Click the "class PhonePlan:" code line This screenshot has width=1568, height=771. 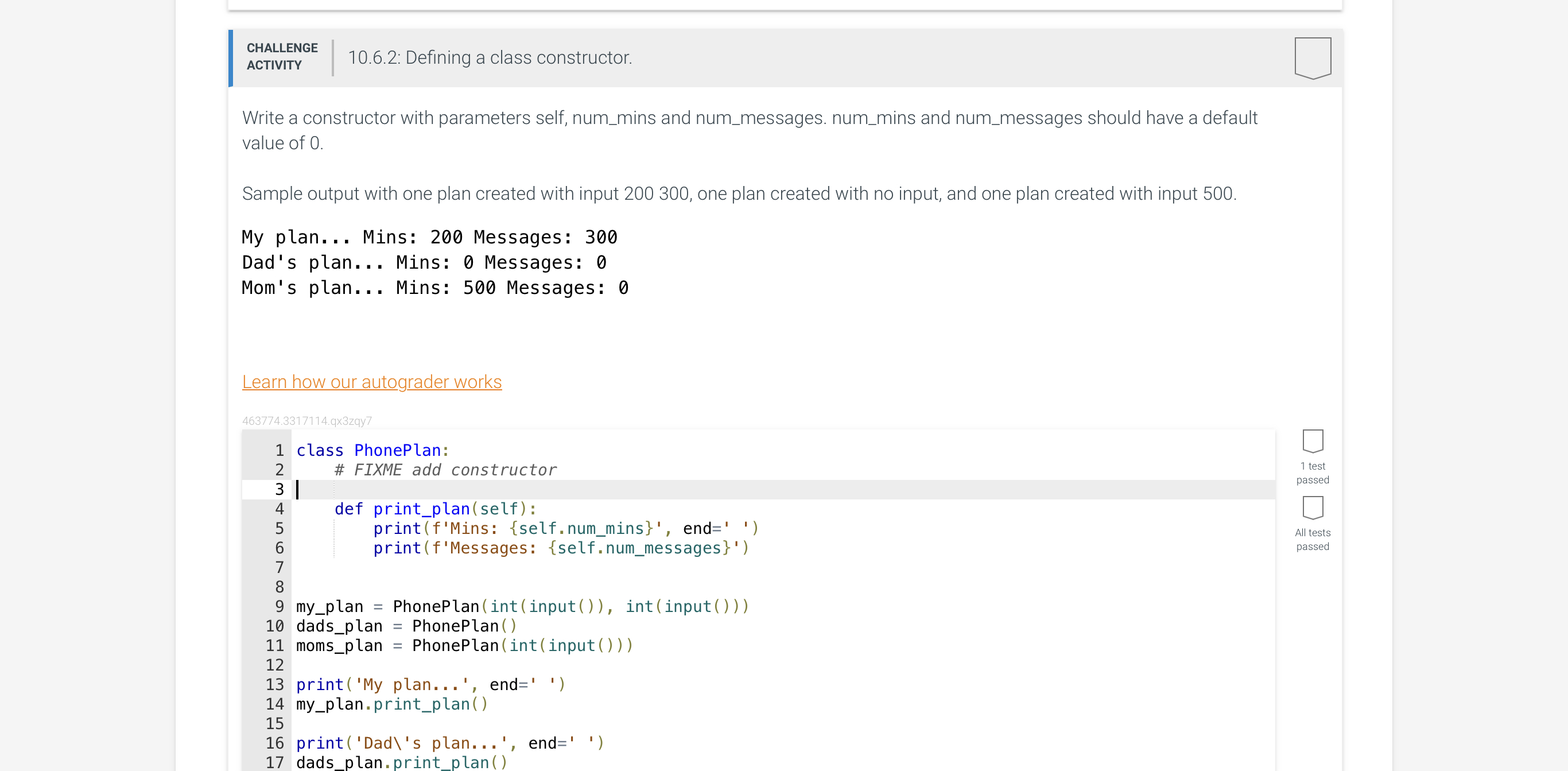372,451
